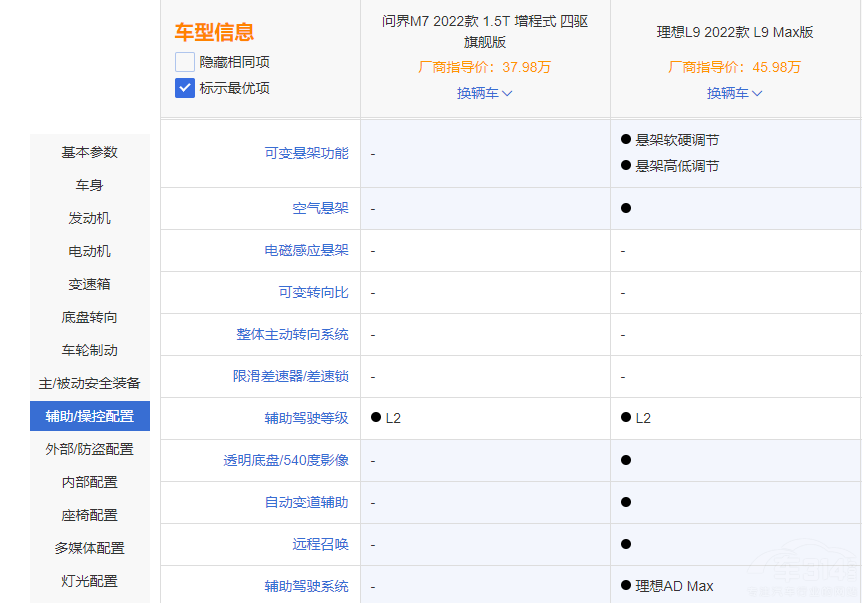Expand 换辆车 selector under 理想L9
The width and height of the screenshot is (862, 603).
(734, 93)
